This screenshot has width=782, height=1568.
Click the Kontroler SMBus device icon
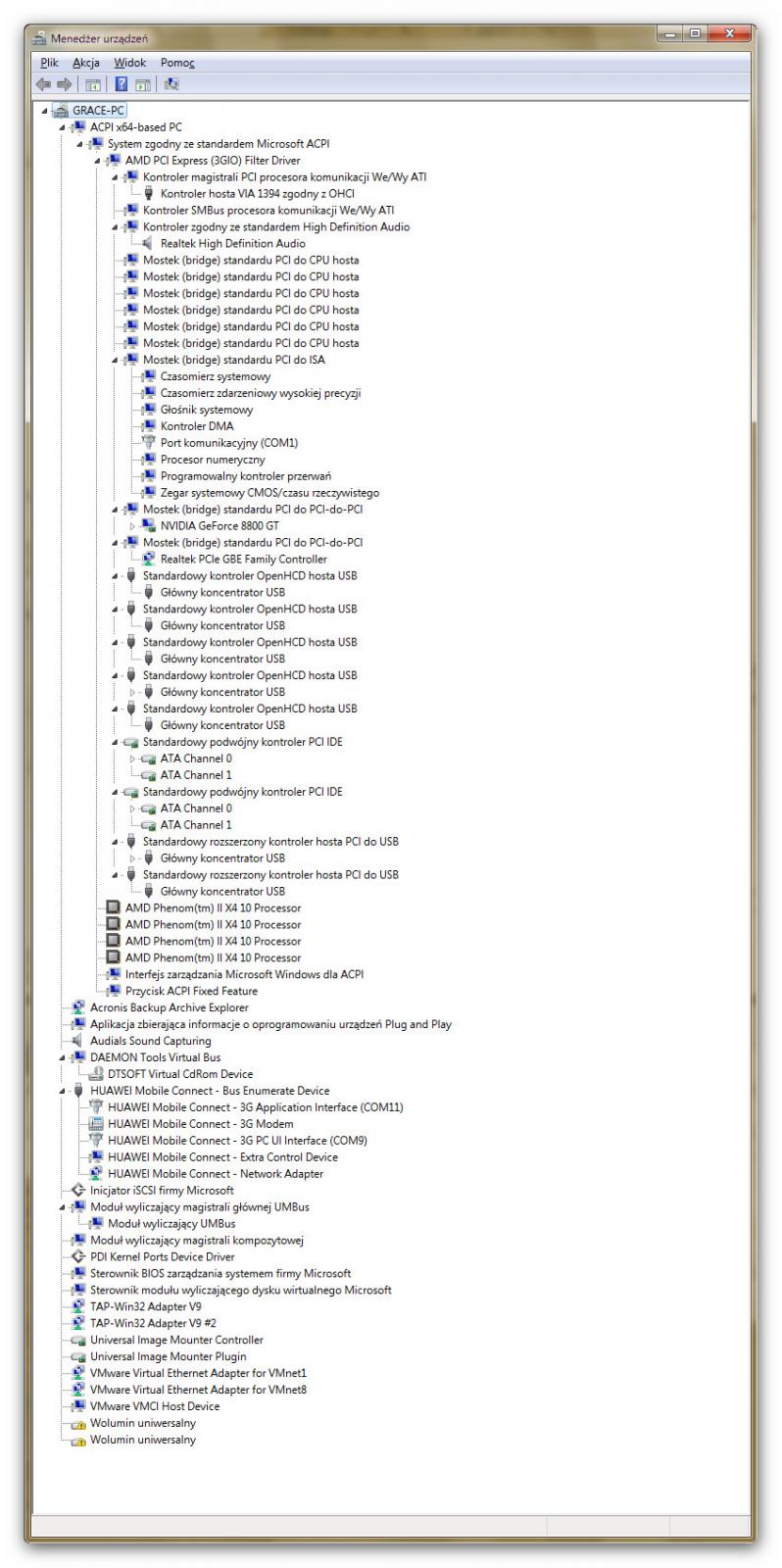tap(131, 211)
